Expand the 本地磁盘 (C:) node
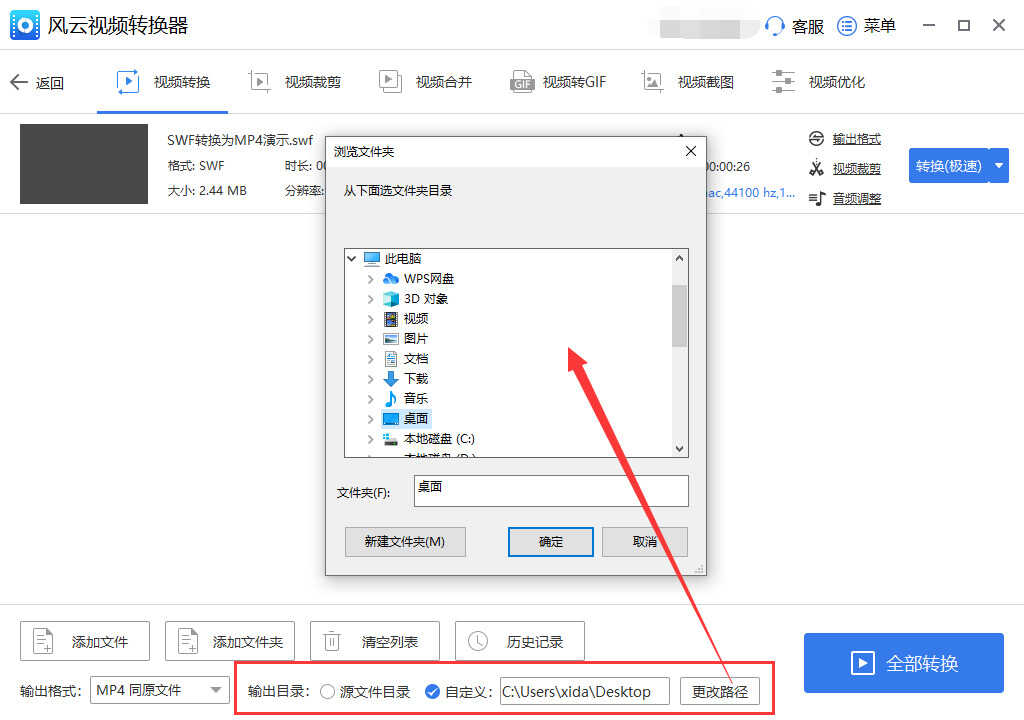The image size is (1024, 720). pyautogui.click(x=370, y=439)
